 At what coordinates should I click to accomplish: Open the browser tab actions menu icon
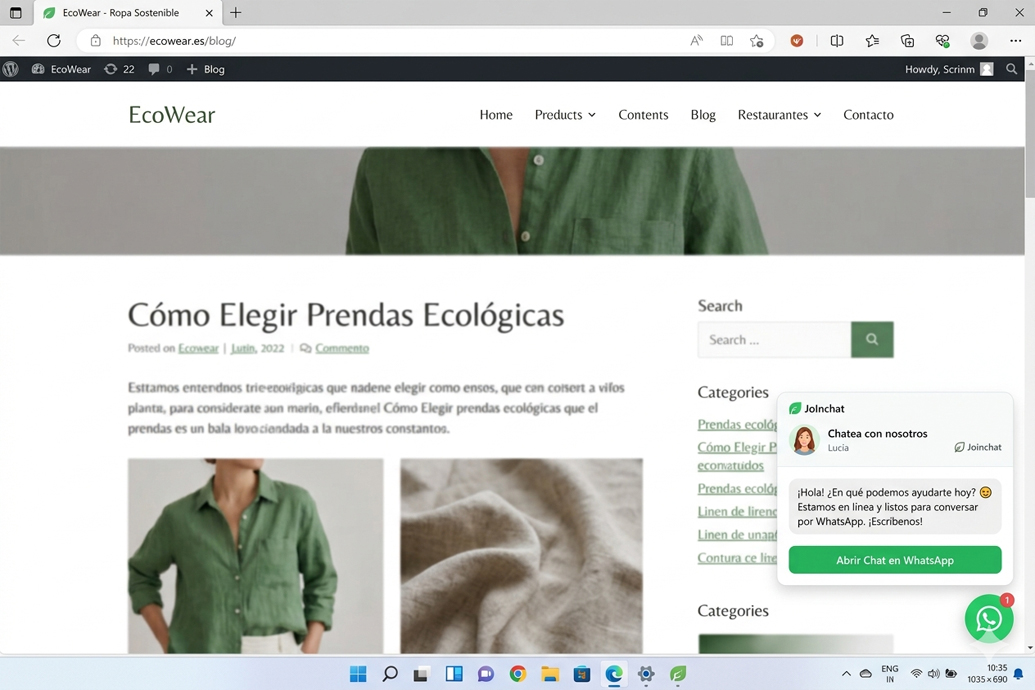[16, 13]
